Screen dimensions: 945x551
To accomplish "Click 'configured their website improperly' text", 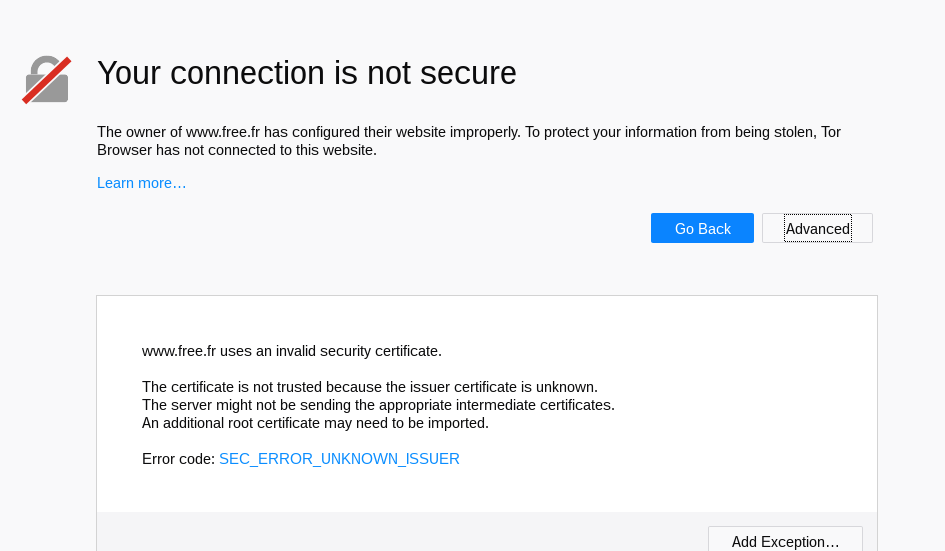I will [406, 132].
